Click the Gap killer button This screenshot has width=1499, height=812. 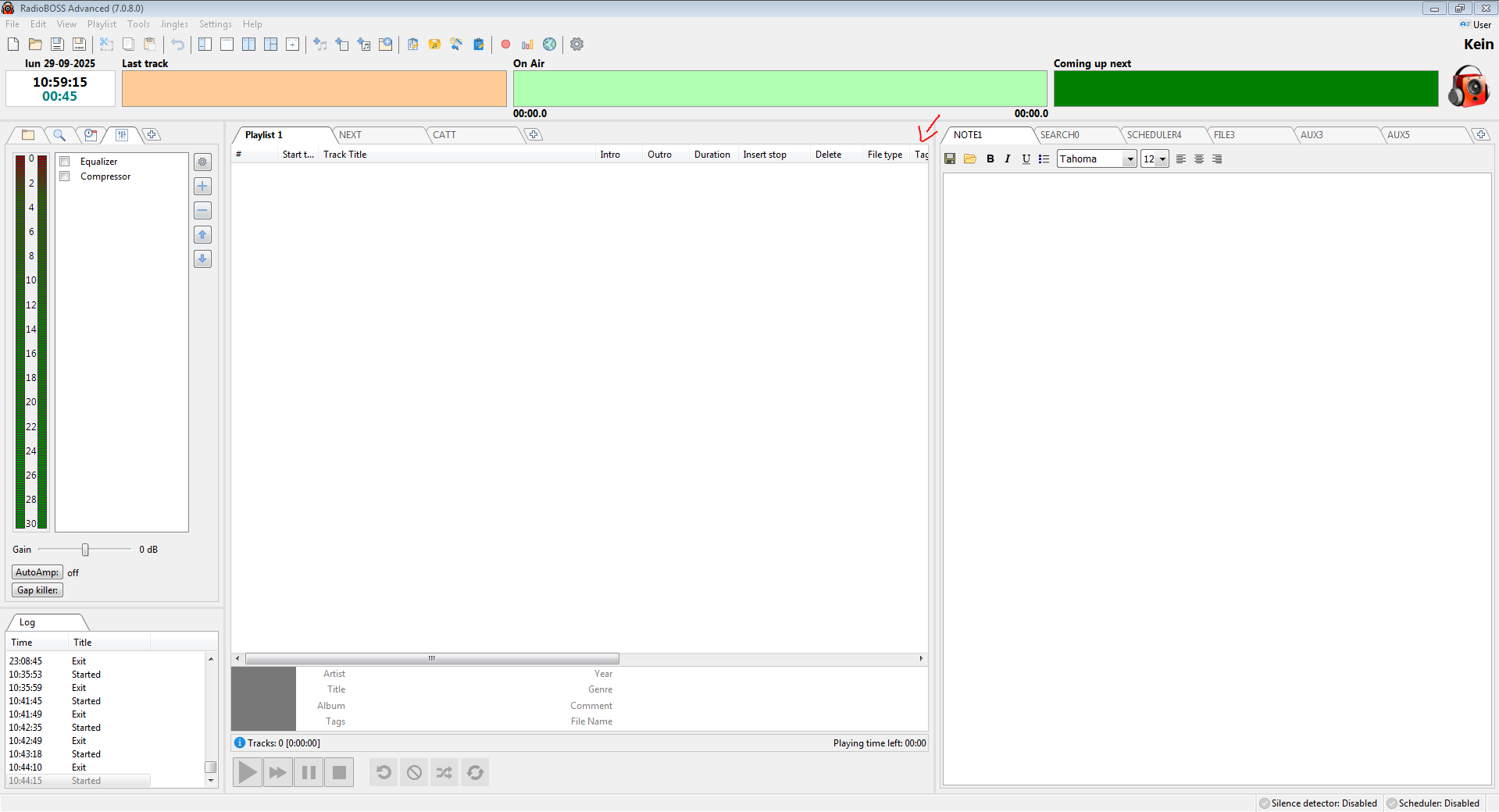pyautogui.click(x=37, y=590)
